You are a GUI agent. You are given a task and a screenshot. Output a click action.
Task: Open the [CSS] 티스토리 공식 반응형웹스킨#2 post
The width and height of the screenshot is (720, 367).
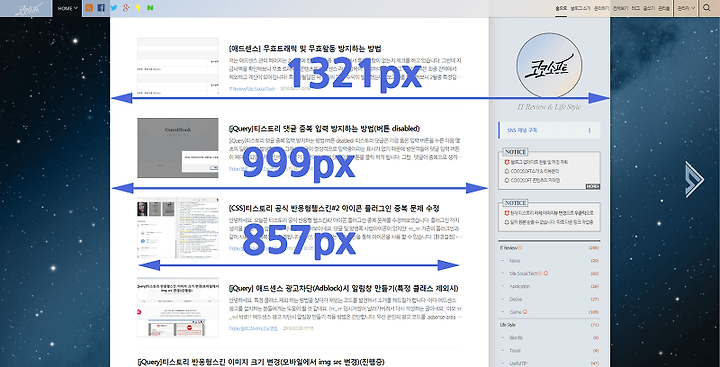click(x=334, y=209)
